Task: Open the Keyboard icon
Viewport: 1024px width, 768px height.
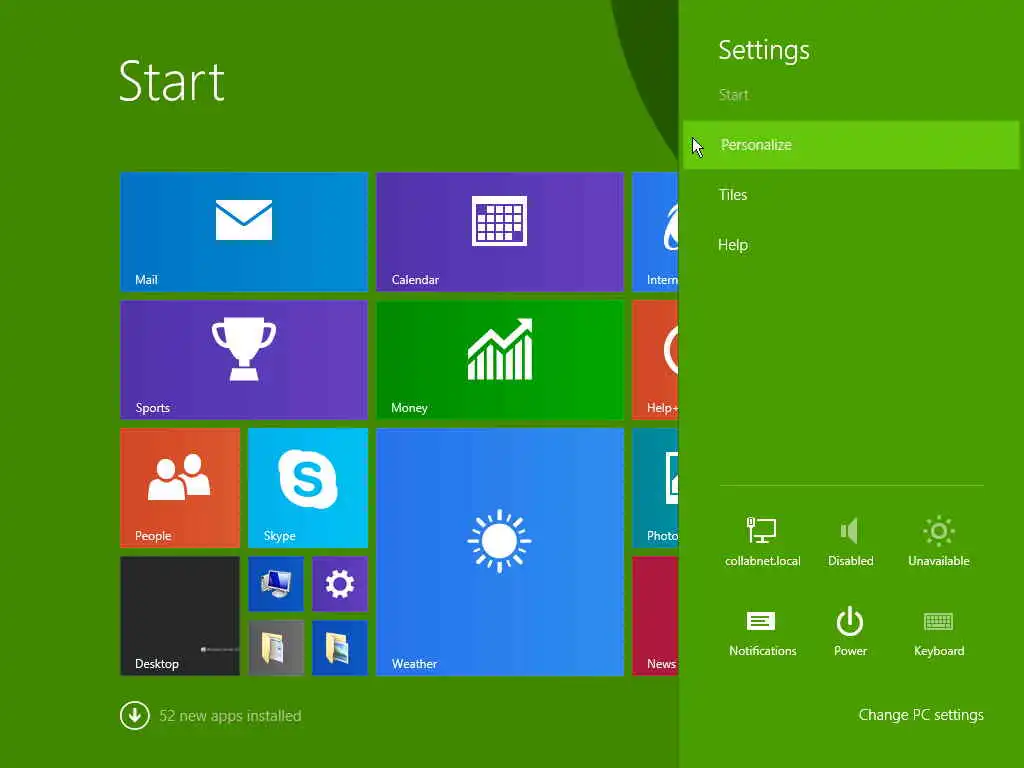Action: tap(938, 632)
